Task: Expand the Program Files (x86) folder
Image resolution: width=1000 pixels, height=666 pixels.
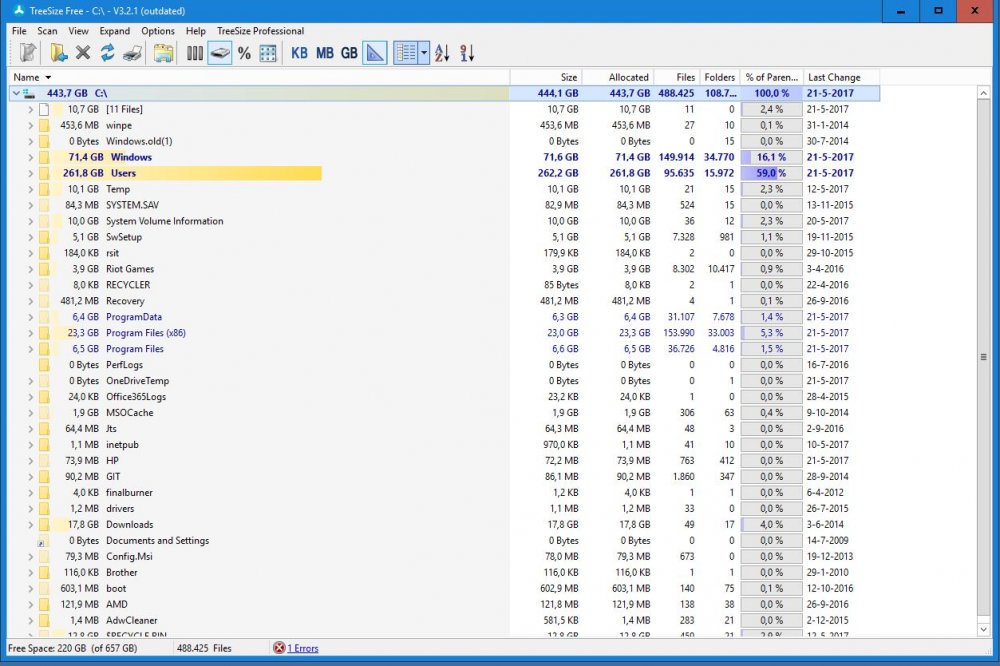Action: click(30, 333)
